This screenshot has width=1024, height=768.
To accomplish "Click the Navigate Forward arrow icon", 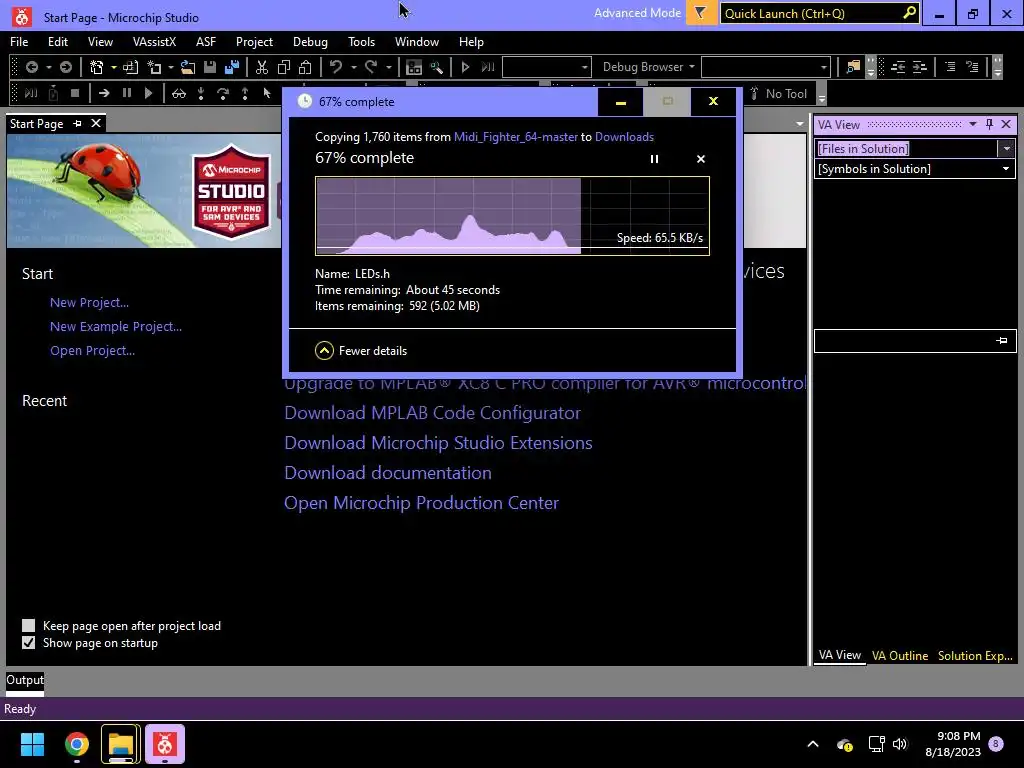I will click(x=65, y=67).
